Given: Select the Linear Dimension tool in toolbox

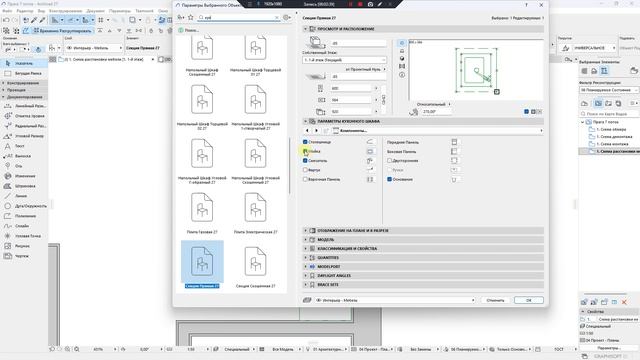Looking at the screenshot, I should click(24, 106).
